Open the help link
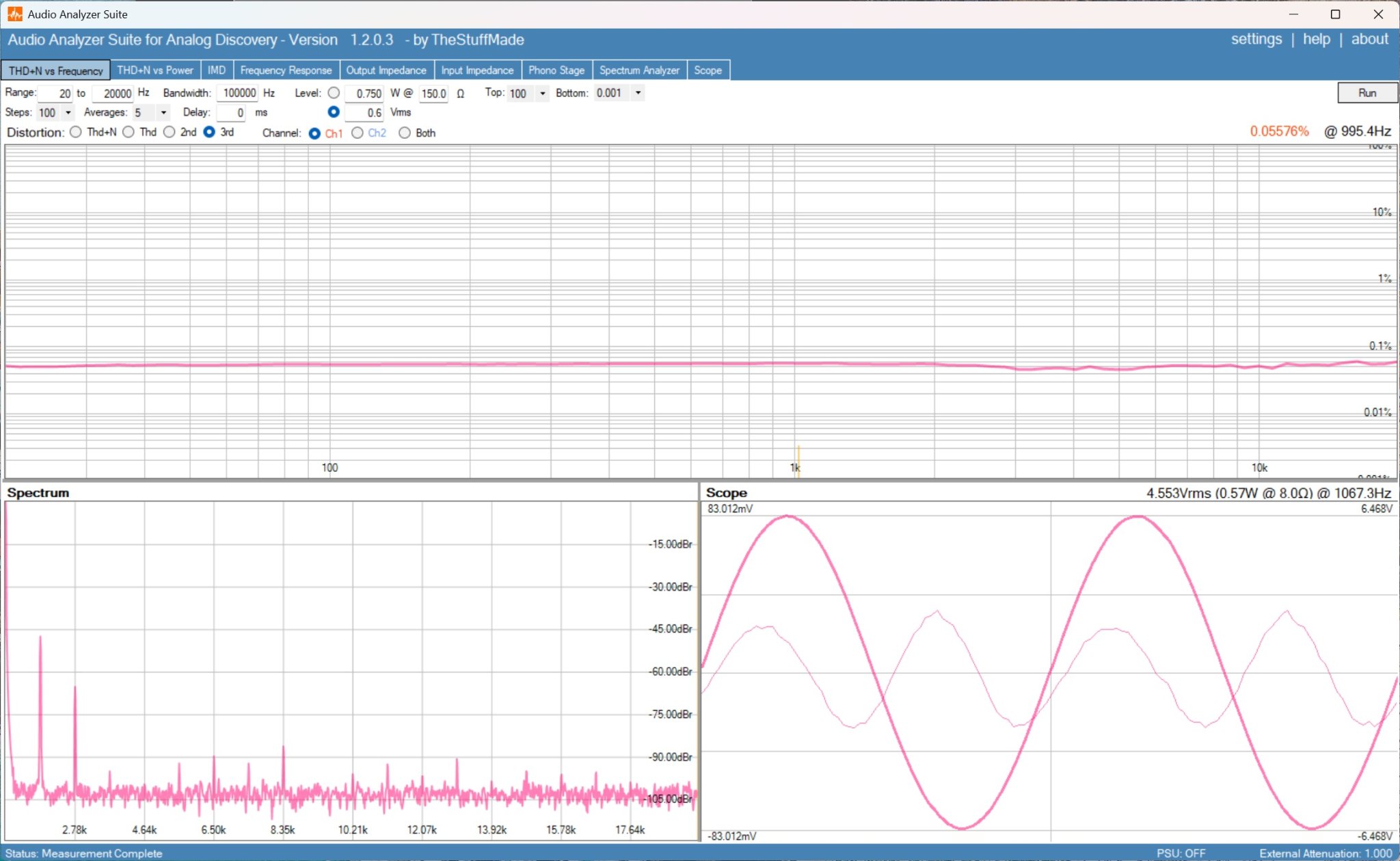 (x=1316, y=39)
